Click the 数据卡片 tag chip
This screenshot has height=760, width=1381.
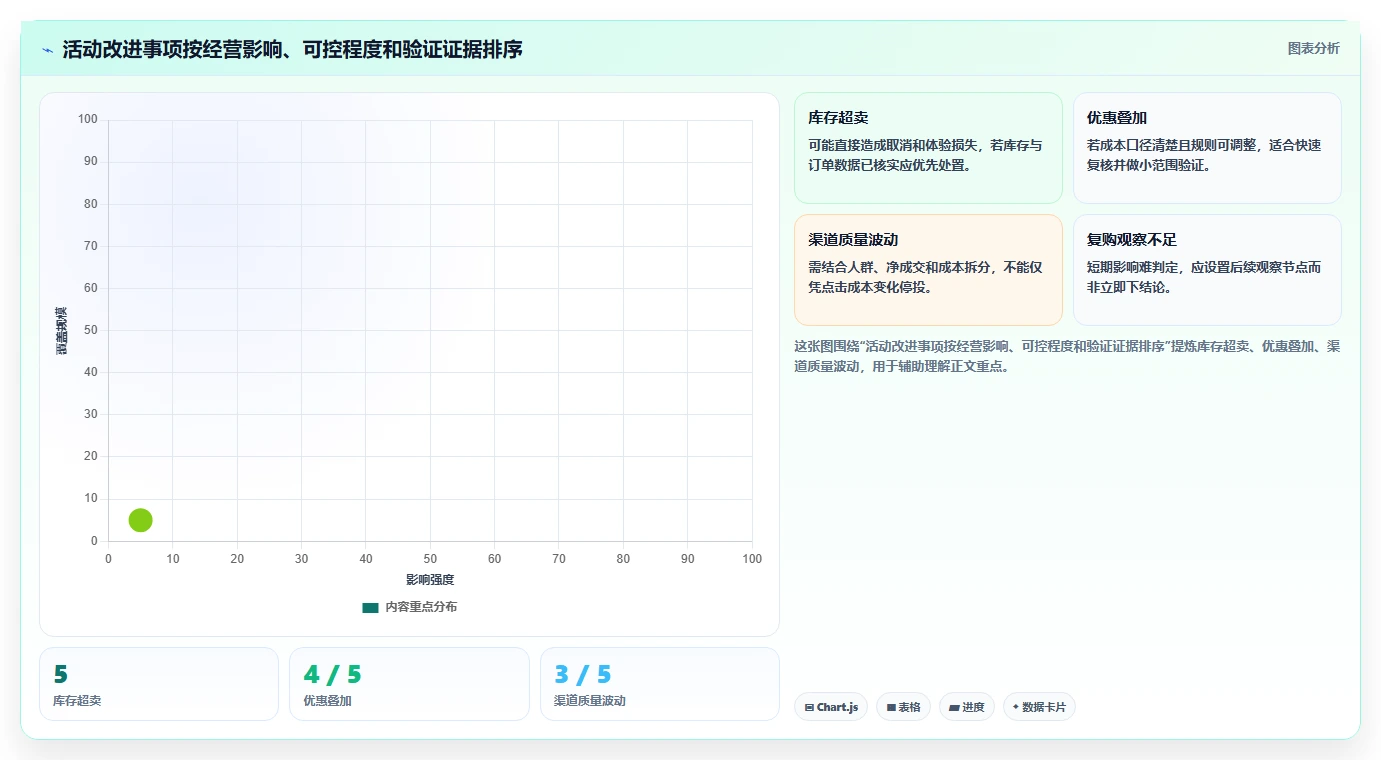[x=1039, y=707]
